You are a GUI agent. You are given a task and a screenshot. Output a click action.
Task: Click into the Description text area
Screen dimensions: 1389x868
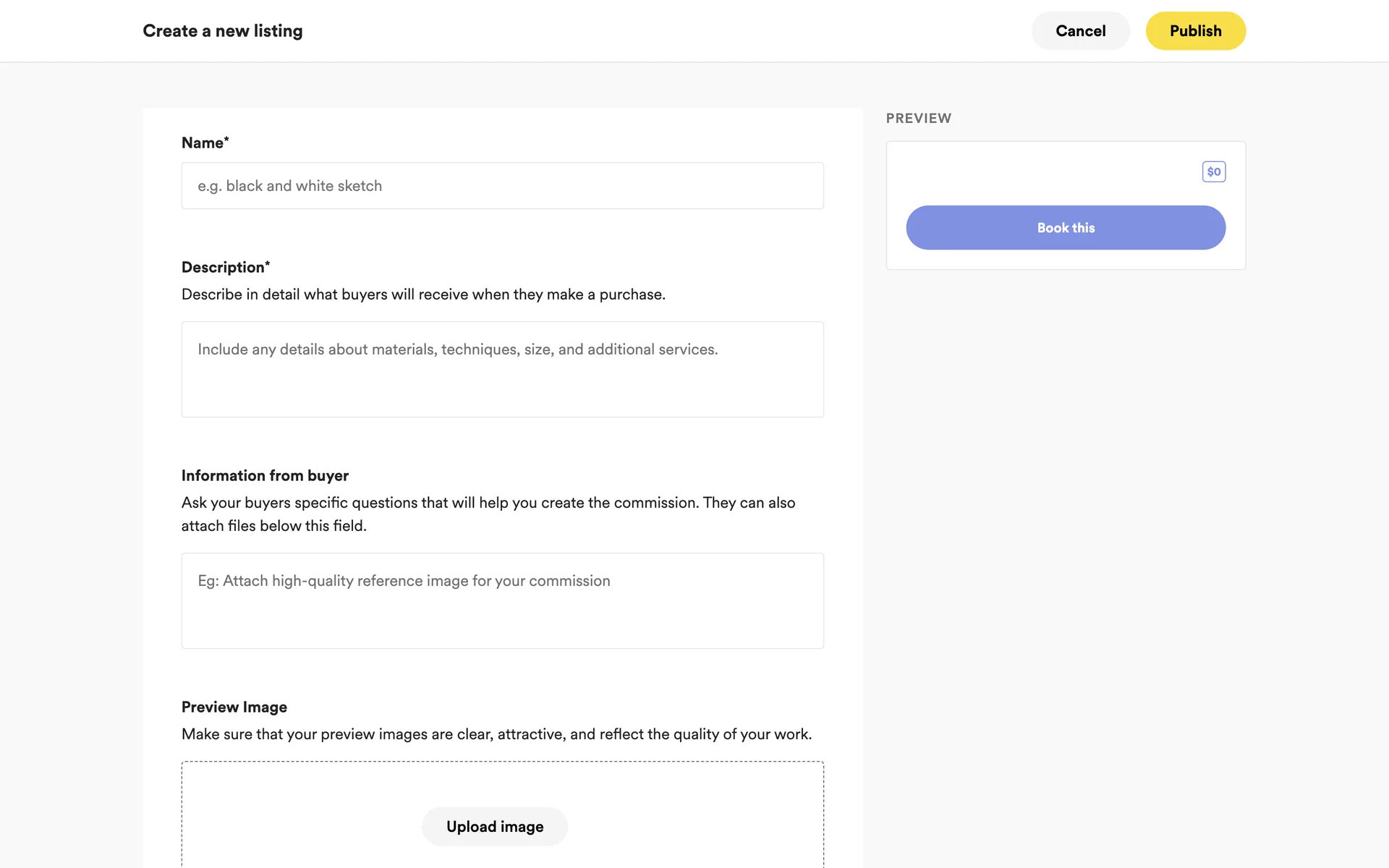pyautogui.click(x=502, y=369)
